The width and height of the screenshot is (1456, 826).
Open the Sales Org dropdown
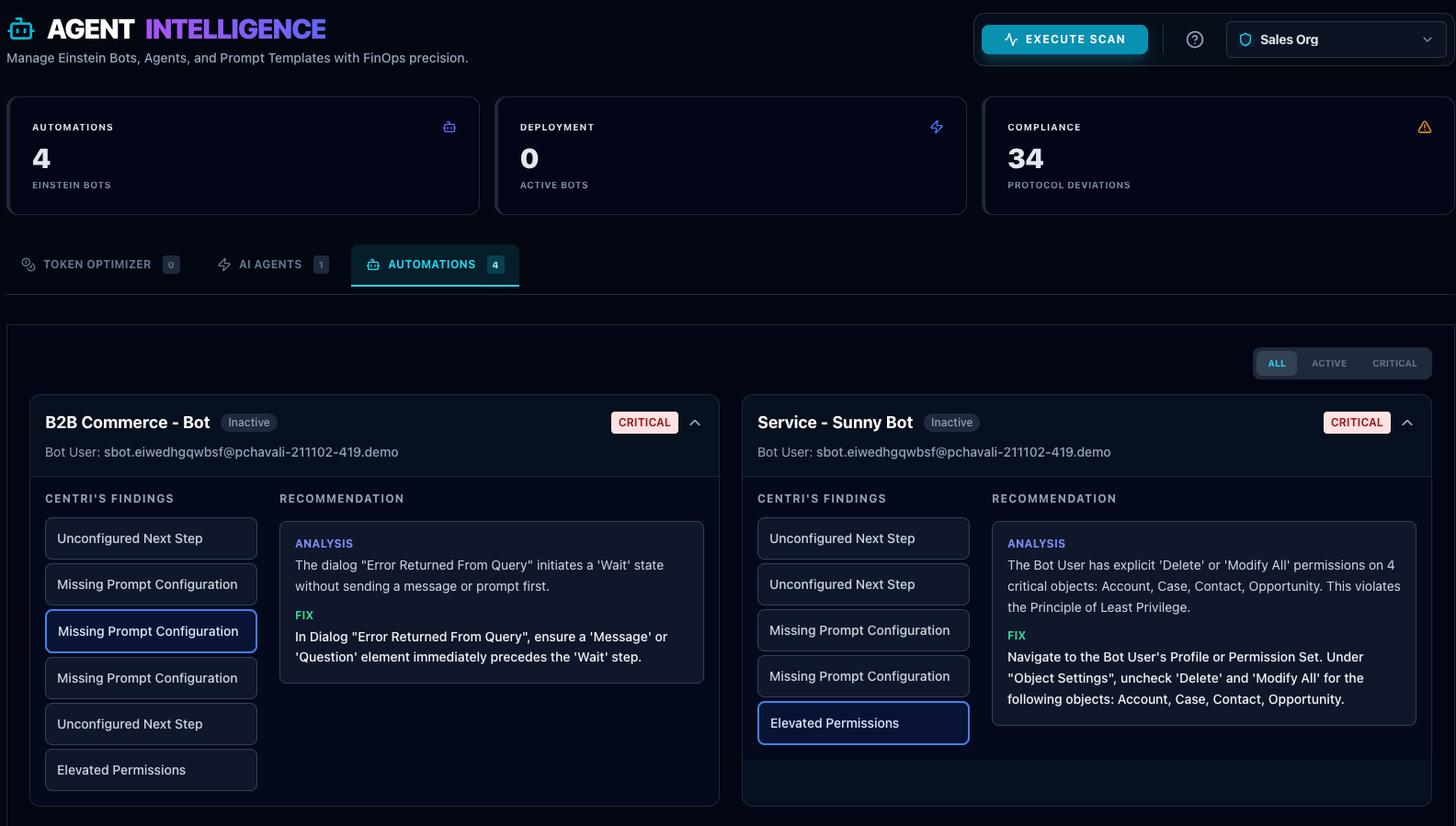(1336, 40)
